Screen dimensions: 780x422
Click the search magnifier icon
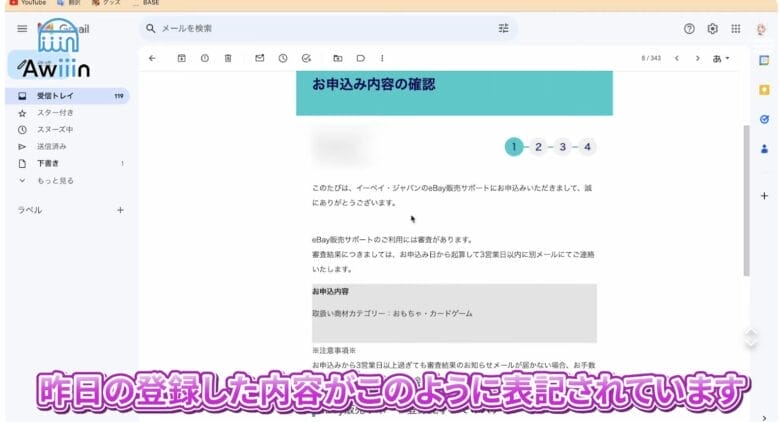click(x=150, y=29)
